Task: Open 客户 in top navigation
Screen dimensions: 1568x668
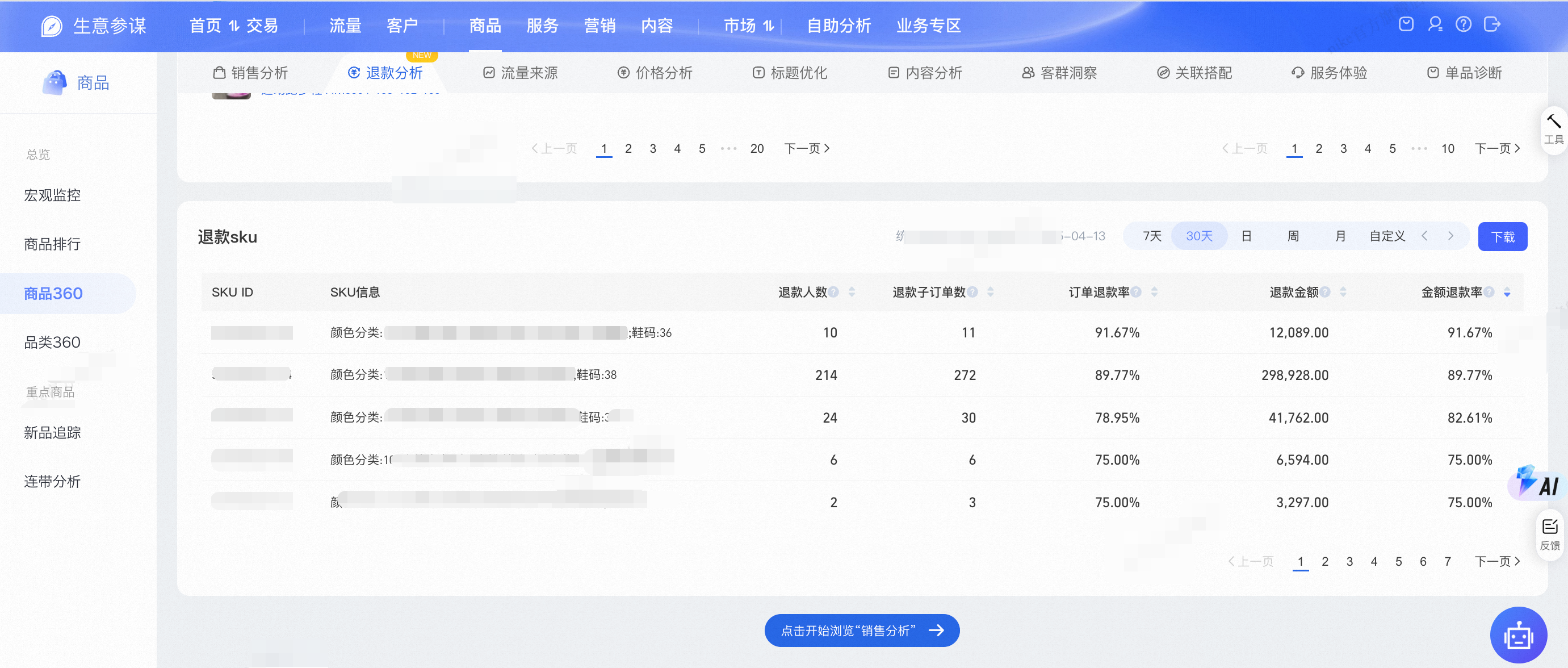Action: [x=403, y=26]
